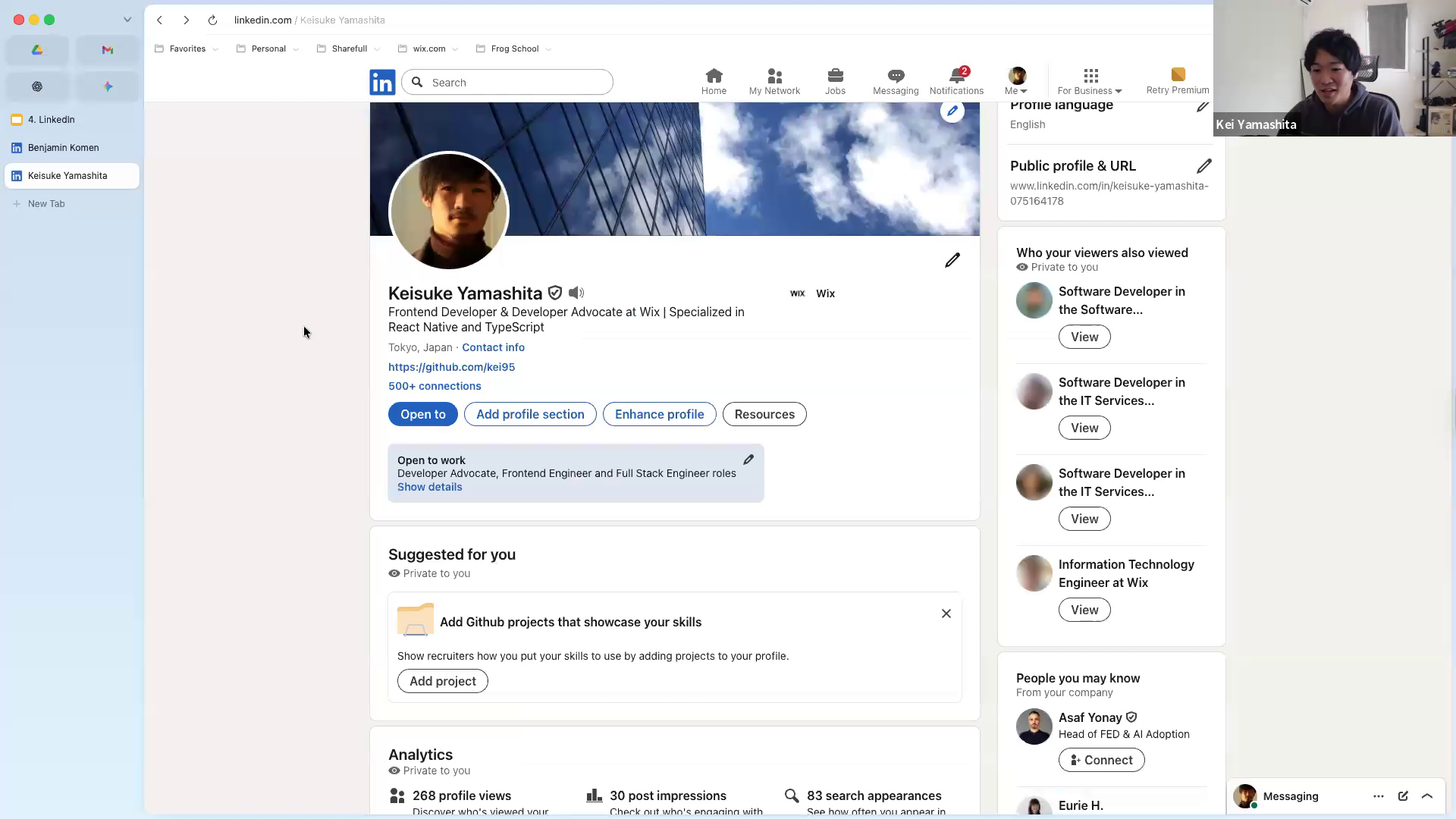1456x819 pixels.
Task: Expand wix.com bookmark folder
Action: click(x=428, y=49)
